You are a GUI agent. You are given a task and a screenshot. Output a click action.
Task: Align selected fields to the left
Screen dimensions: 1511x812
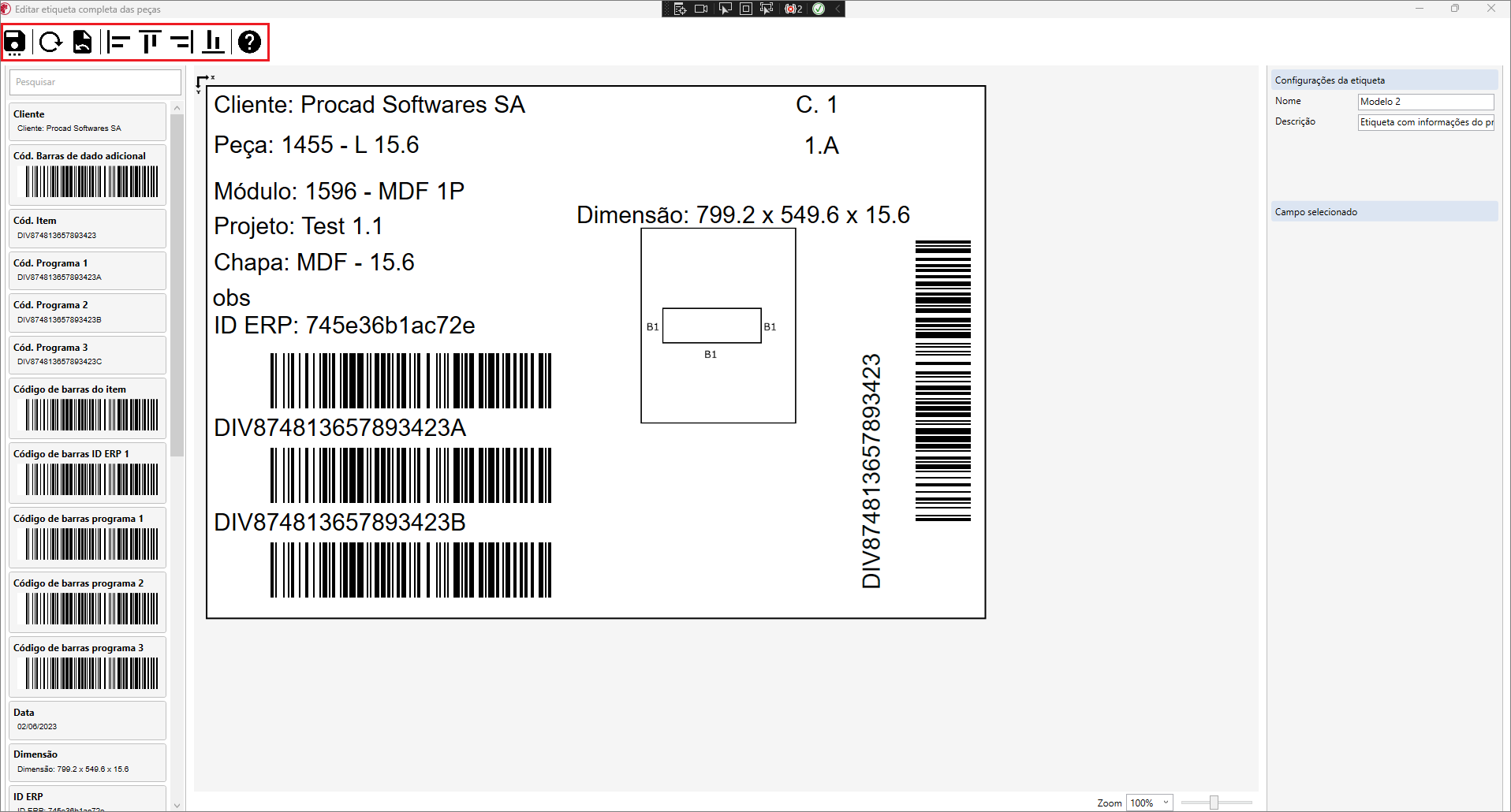pyautogui.click(x=118, y=42)
